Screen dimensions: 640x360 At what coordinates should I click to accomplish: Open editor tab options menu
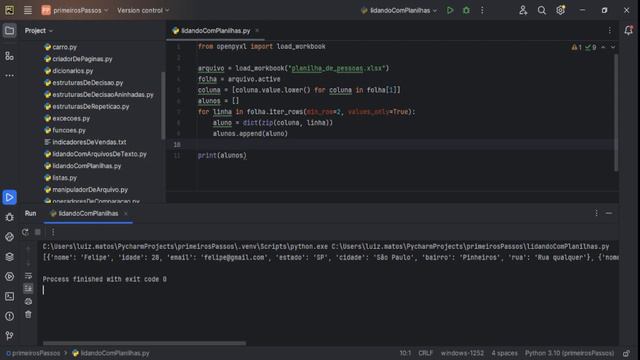coord(610,31)
